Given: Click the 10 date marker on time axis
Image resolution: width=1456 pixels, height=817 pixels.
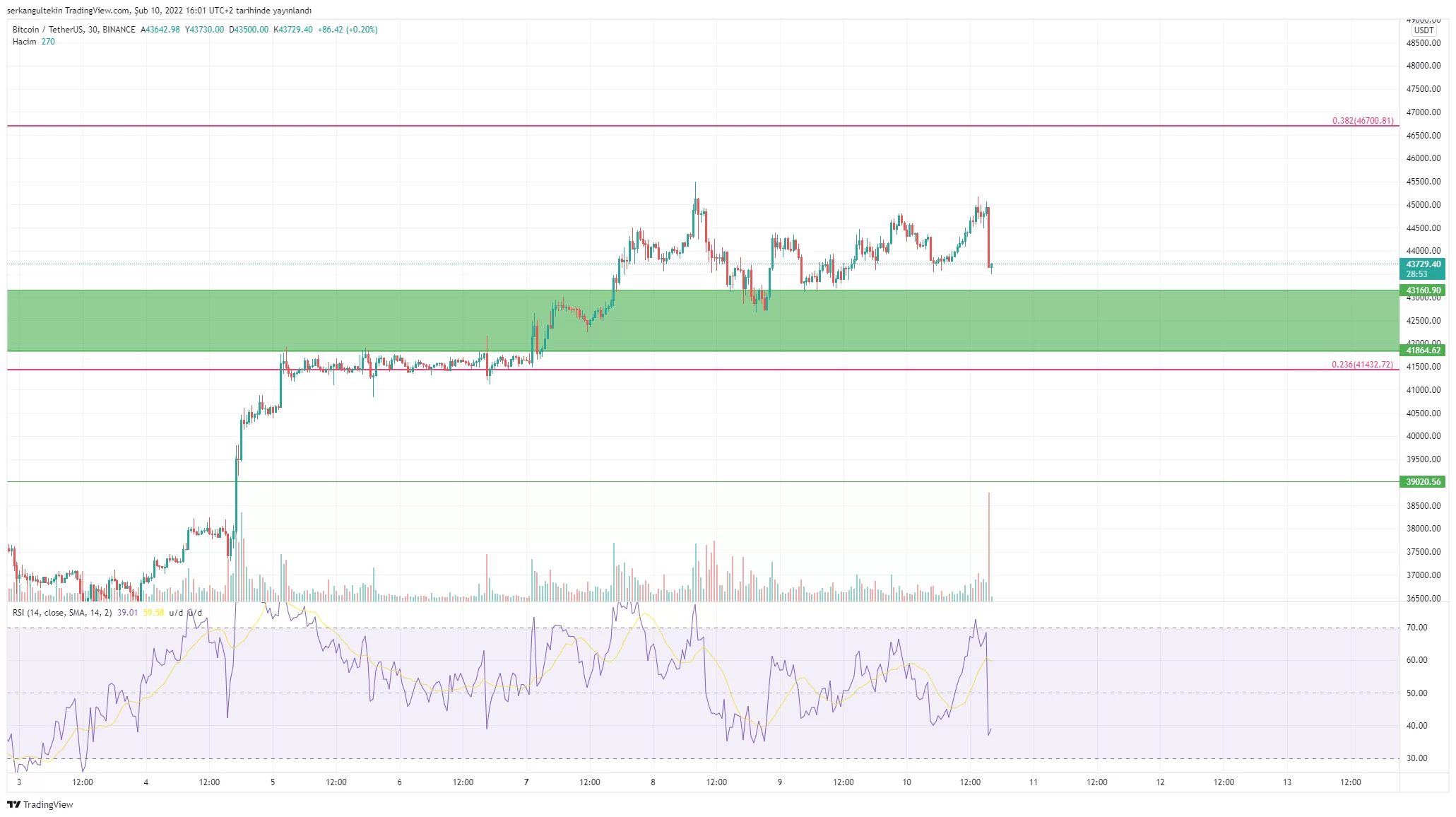Looking at the screenshot, I should [906, 782].
